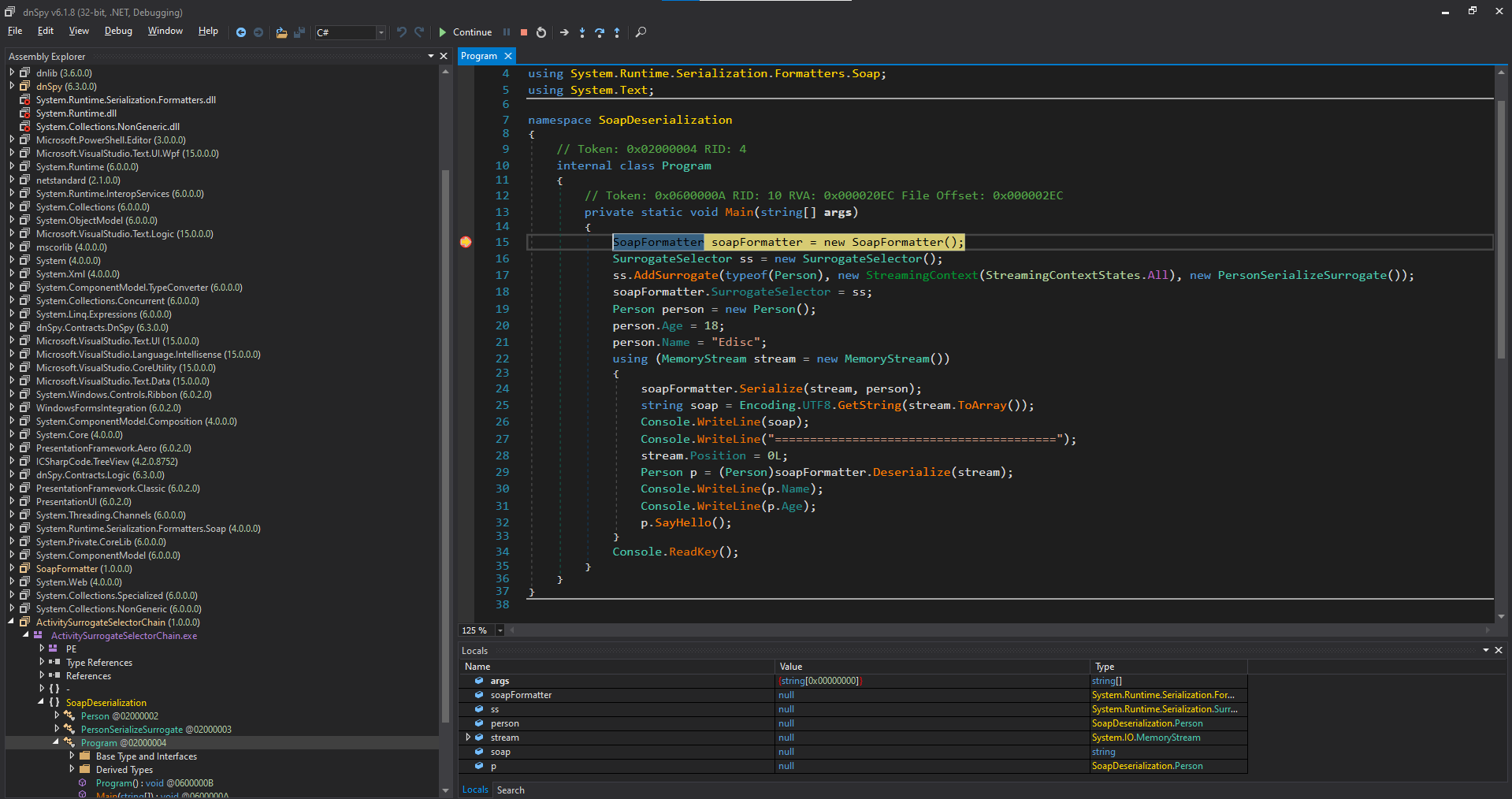The height and width of the screenshot is (799, 1512).
Task: Expand the Derived Types folder
Action: (x=71, y=769)
